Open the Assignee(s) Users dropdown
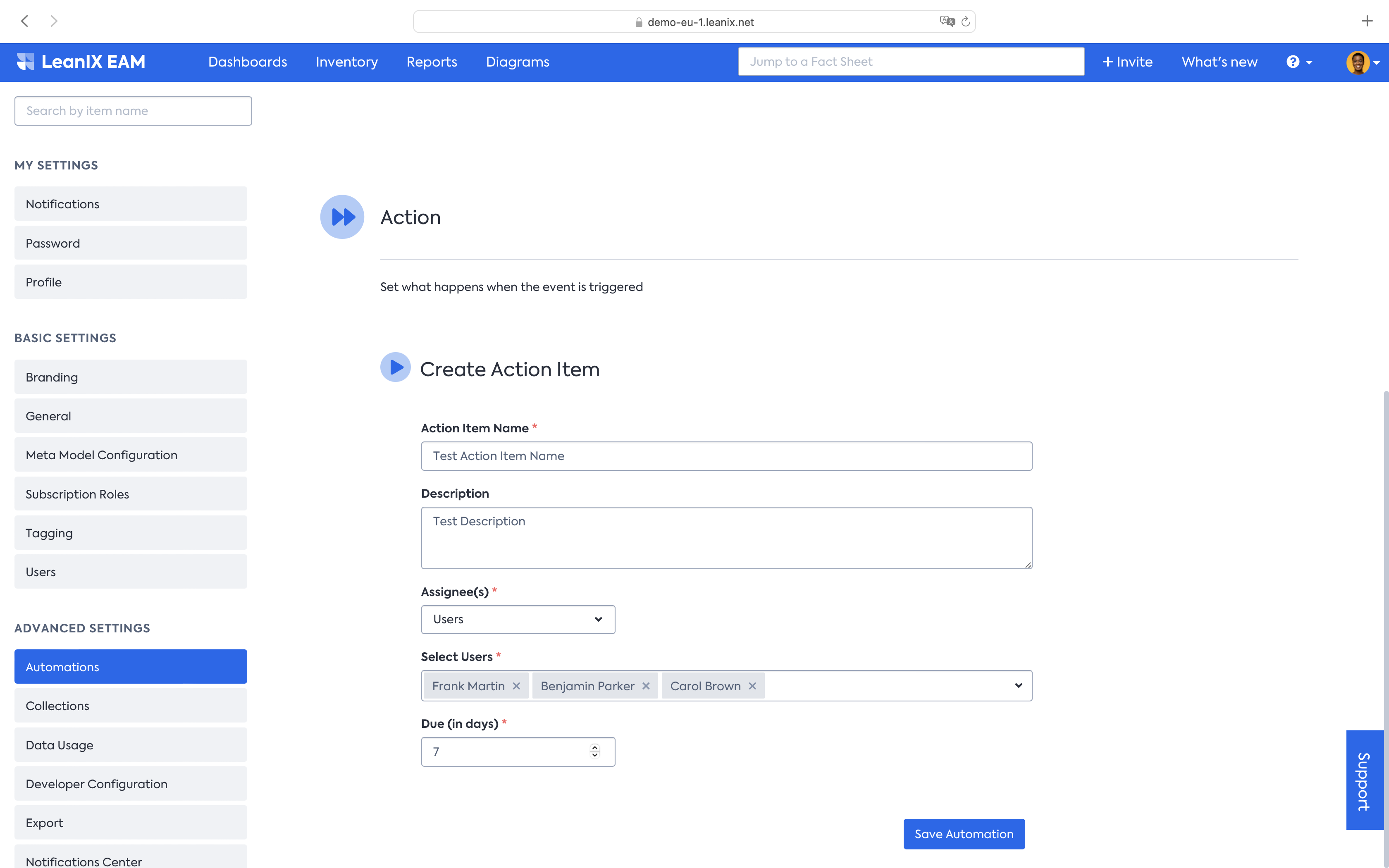Screen dimensions: 1389x868 pyautogui.click(x=518, y=620)
